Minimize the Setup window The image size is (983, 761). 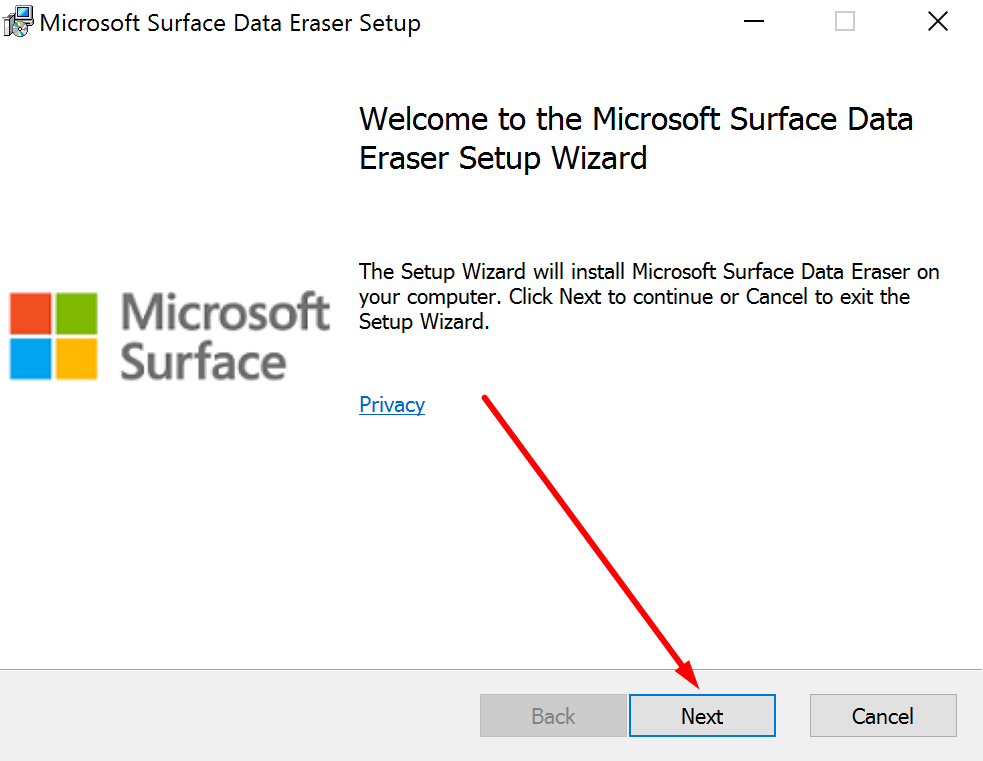coord(753,21)
